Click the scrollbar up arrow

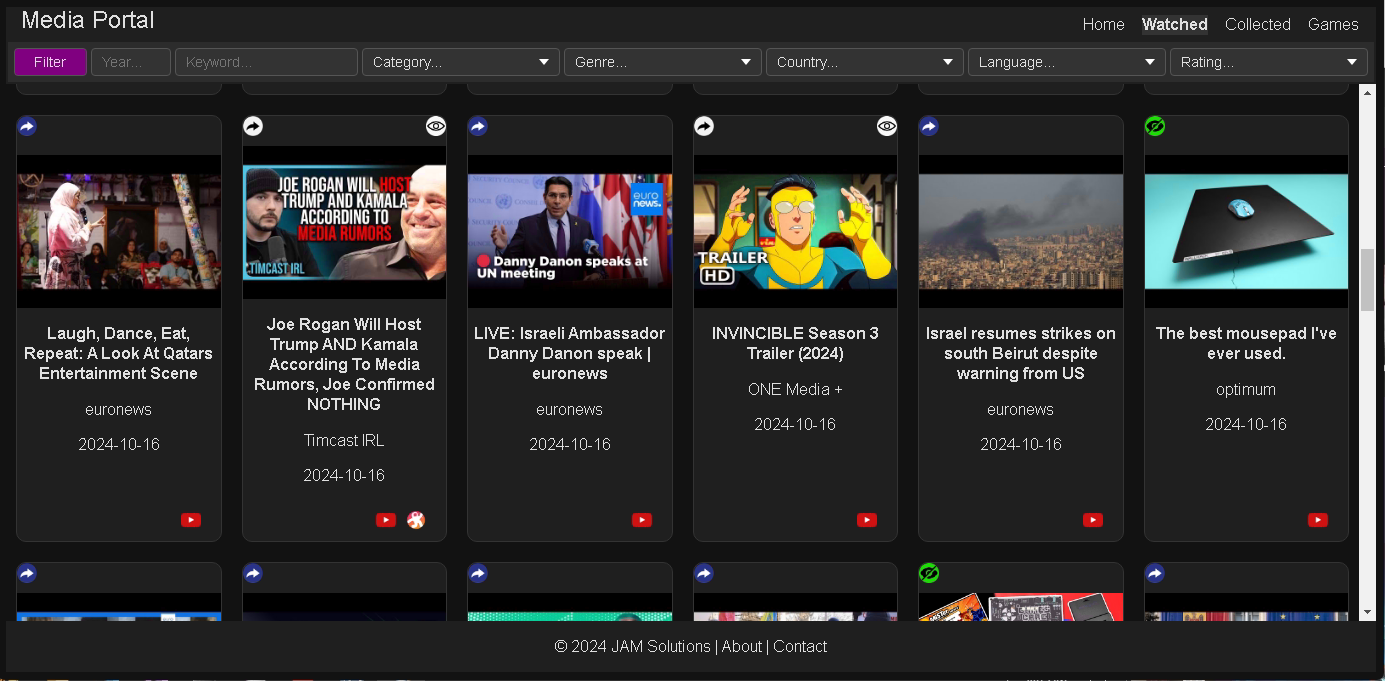pos(1367,92)
